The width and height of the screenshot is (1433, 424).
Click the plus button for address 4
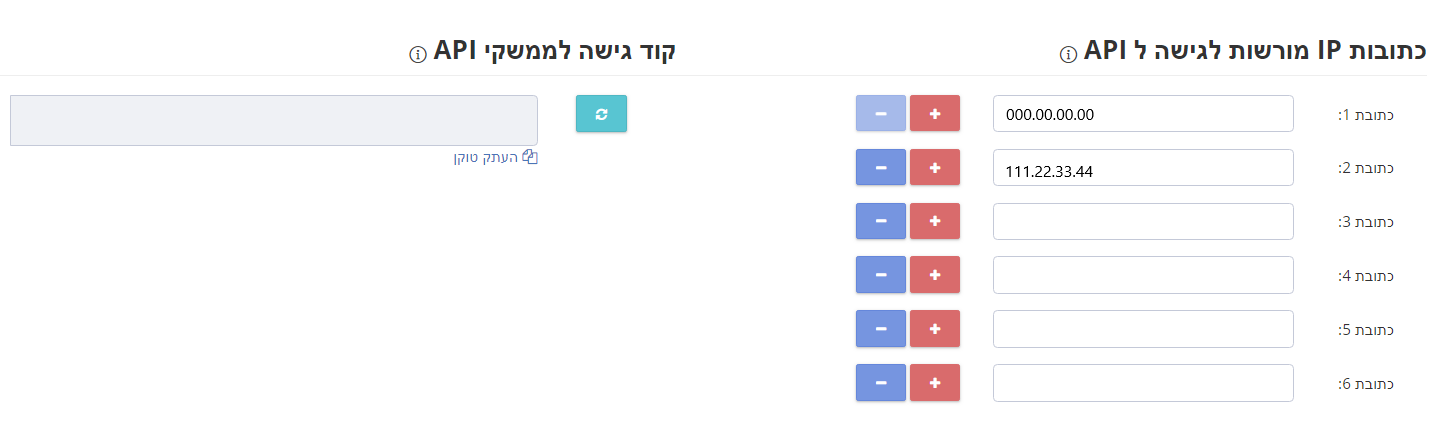[x=935, y=275]
